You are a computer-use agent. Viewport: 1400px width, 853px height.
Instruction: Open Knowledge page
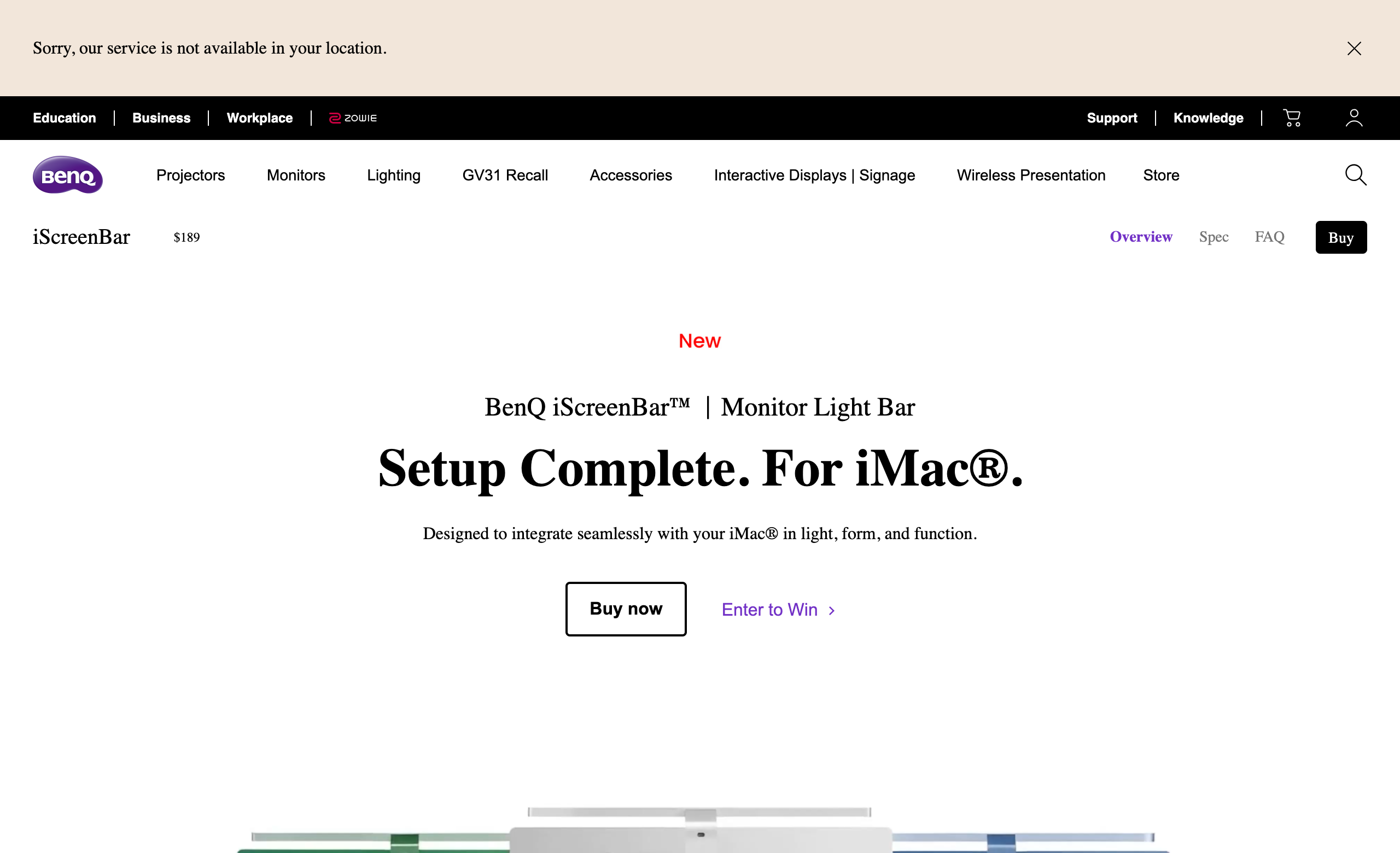(x=1209, y=118)
